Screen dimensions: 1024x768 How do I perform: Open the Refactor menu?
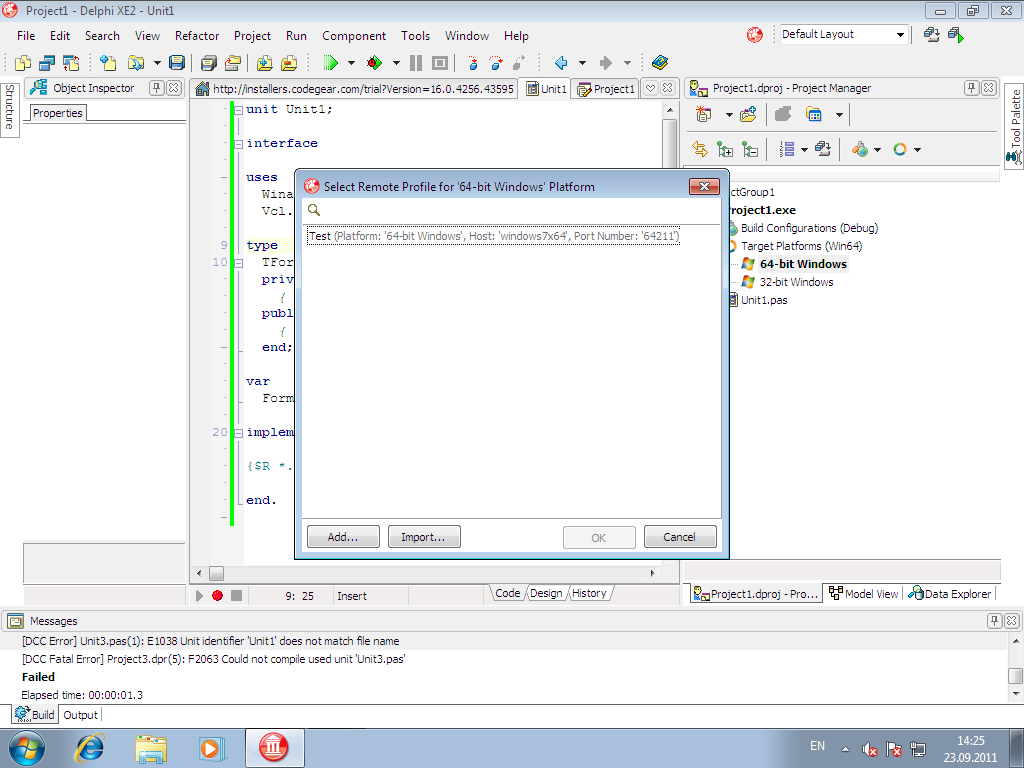pyautogui.click(x=197, y=36)
